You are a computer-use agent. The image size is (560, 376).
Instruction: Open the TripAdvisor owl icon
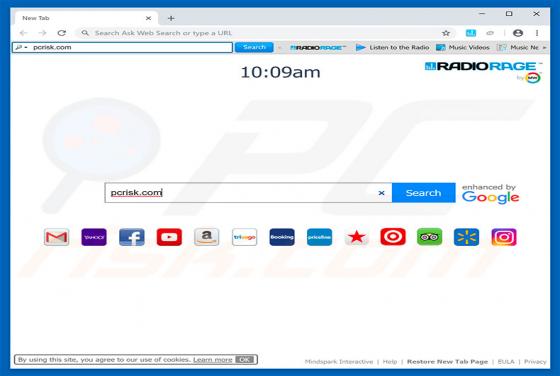pos(429,237)
